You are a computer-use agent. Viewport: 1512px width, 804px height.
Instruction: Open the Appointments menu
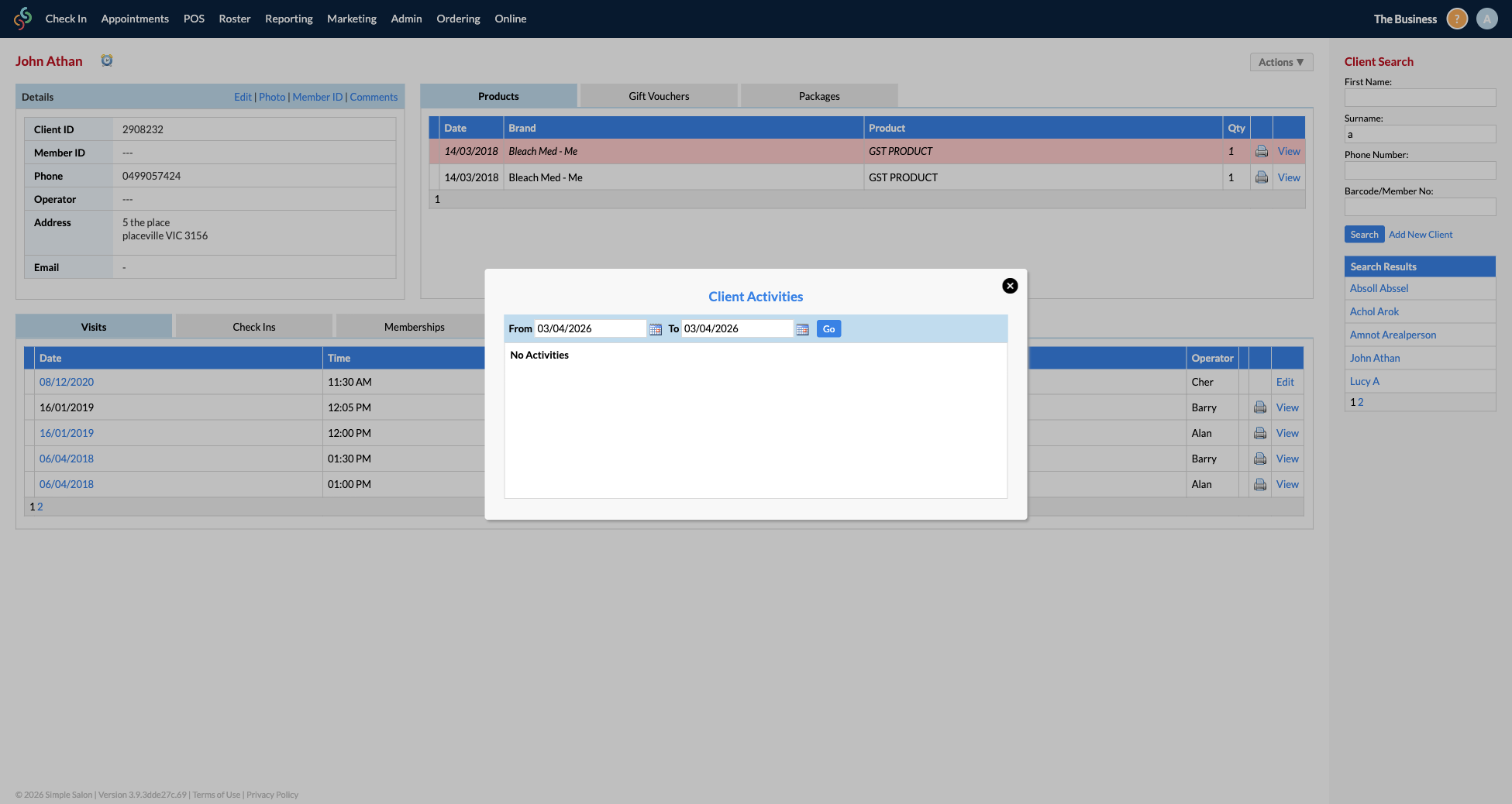tap(135, 19)
